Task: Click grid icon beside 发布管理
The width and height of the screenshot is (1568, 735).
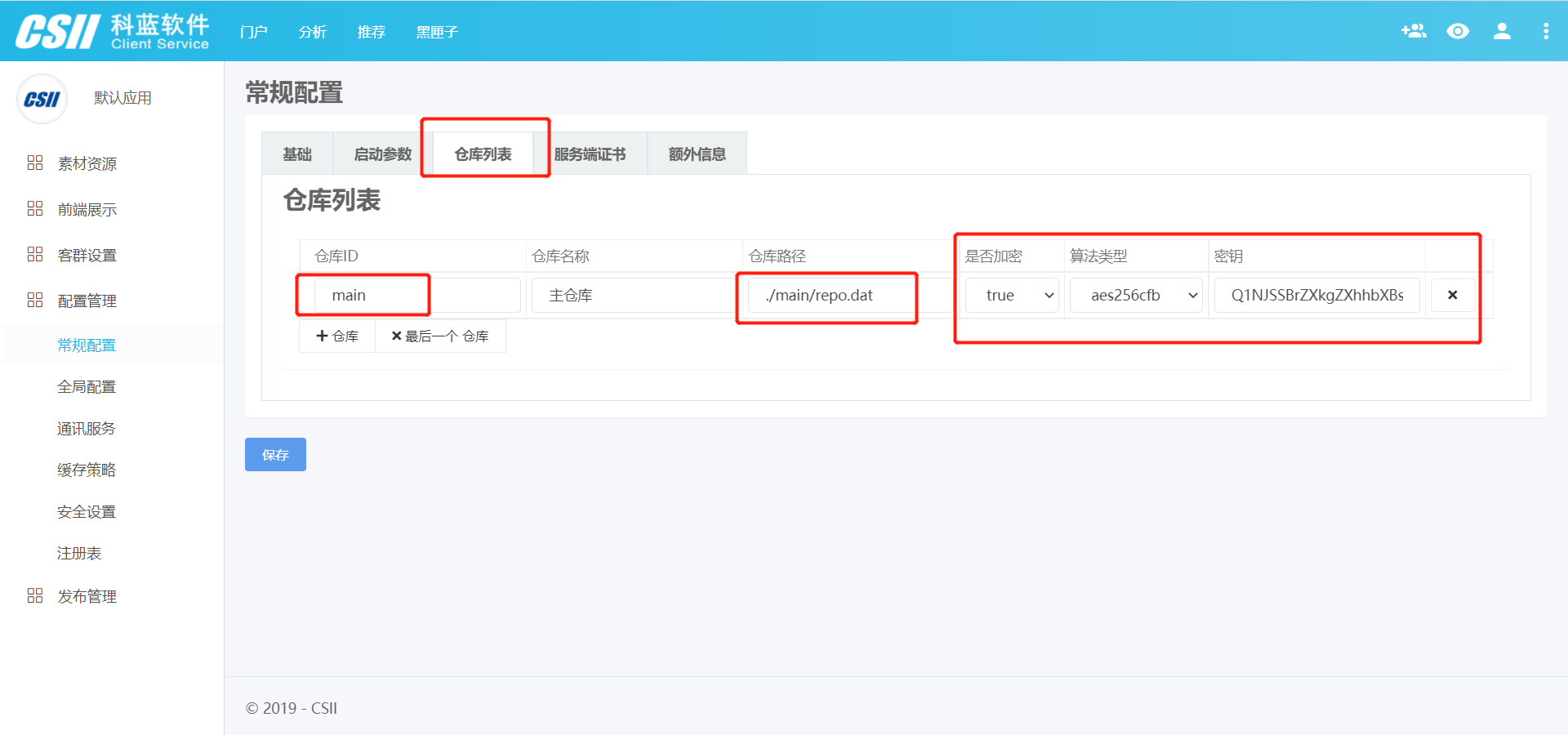Action: click(x=34, y=595)
